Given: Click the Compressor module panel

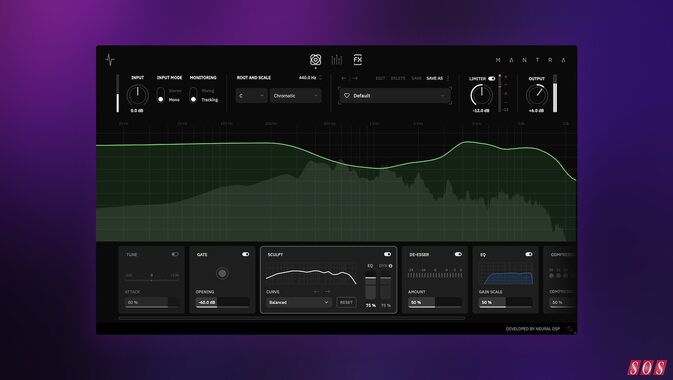Looking at the screenshot, I should pos(560,280).
